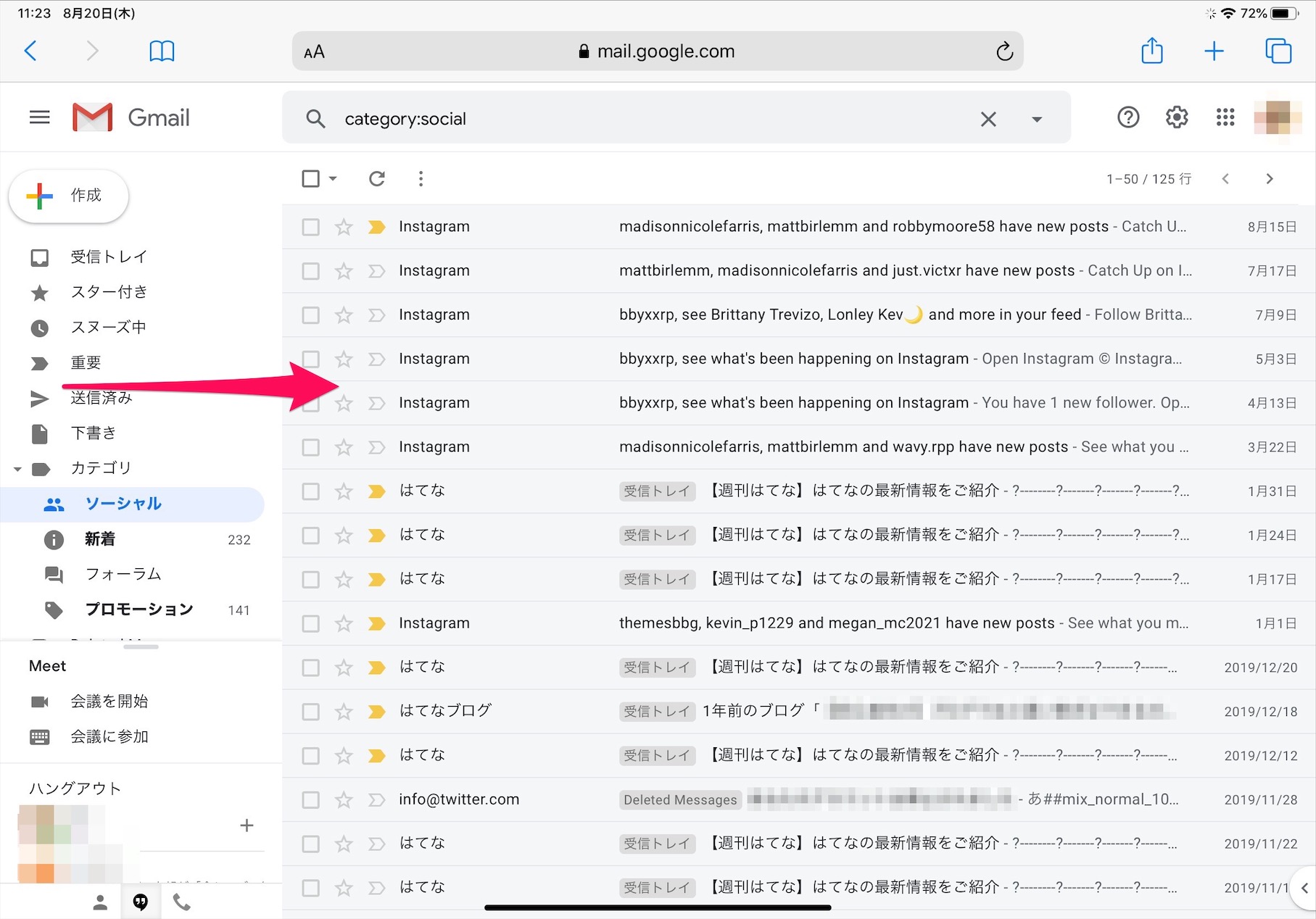The width and height of the screenshot is (1316, 919).
Task: Toggle importance marker on 7月9日 Instagram email
Action: tap(376, 315)
